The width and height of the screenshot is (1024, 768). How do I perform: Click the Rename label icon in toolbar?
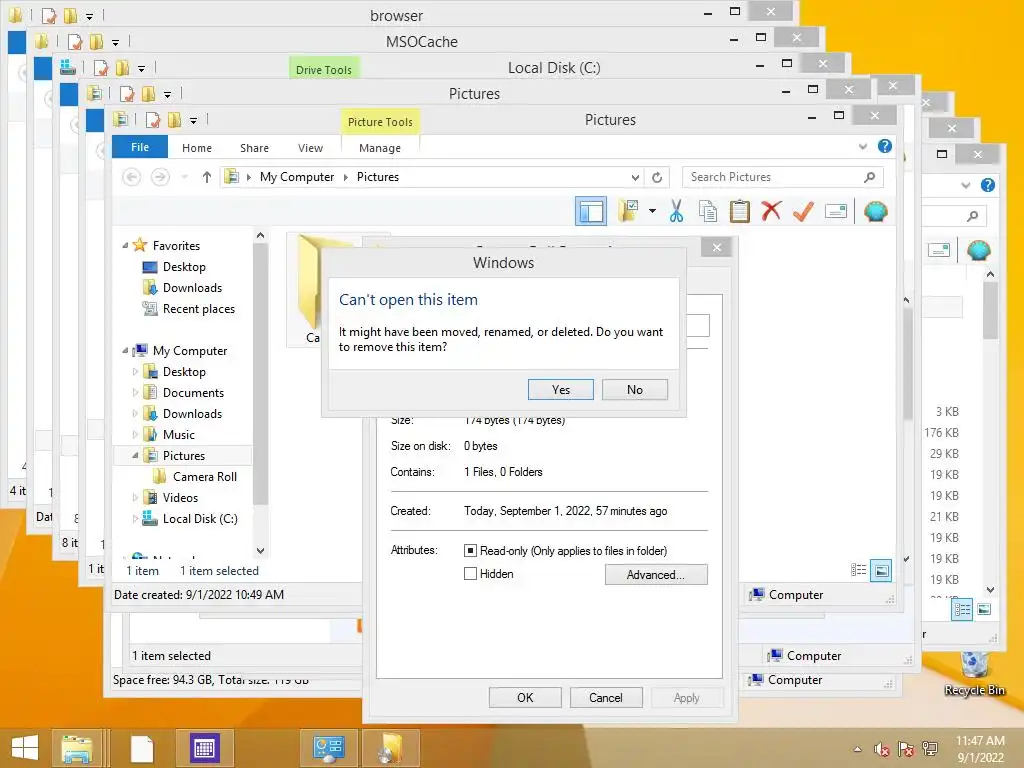coord(836,211)
